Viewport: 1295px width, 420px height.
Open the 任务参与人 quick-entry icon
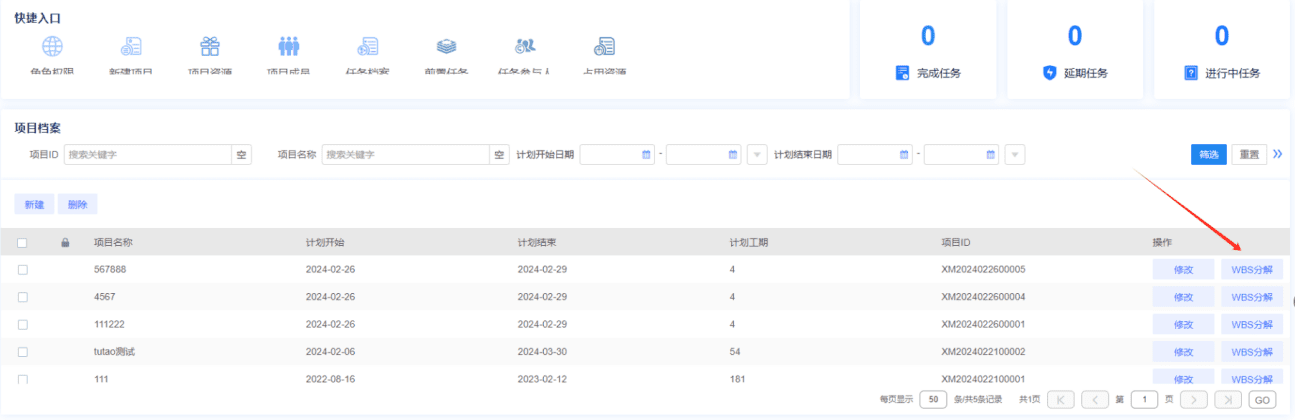[x=525, y=46]
